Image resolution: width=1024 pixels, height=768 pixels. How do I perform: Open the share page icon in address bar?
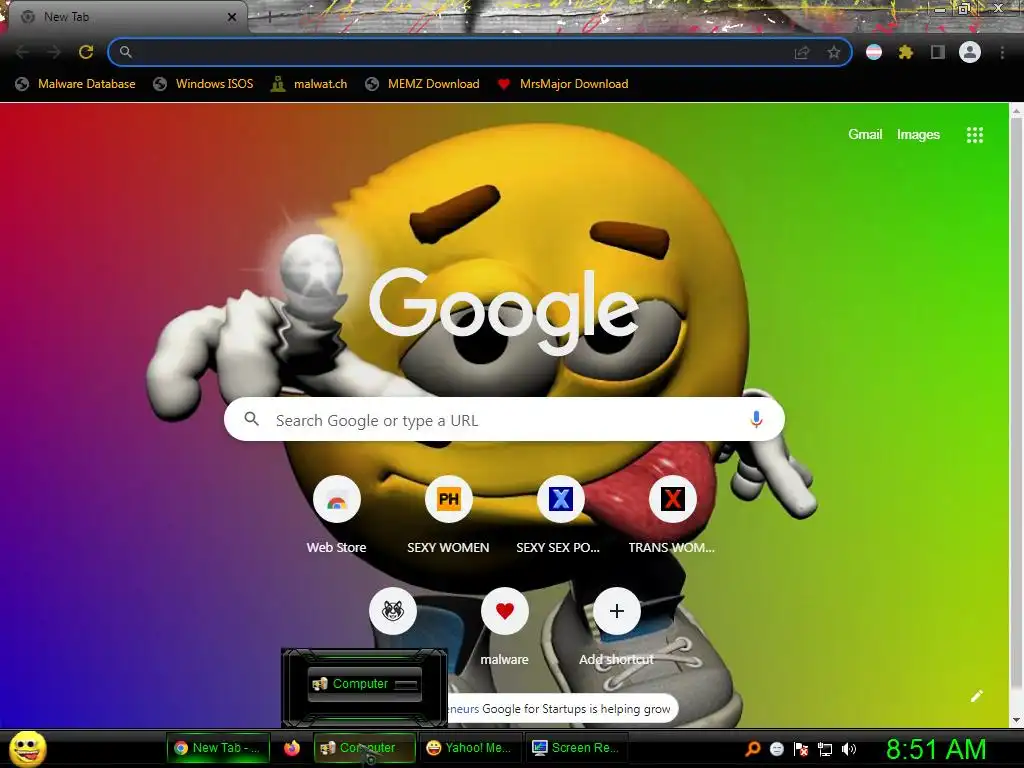point(802,52)
